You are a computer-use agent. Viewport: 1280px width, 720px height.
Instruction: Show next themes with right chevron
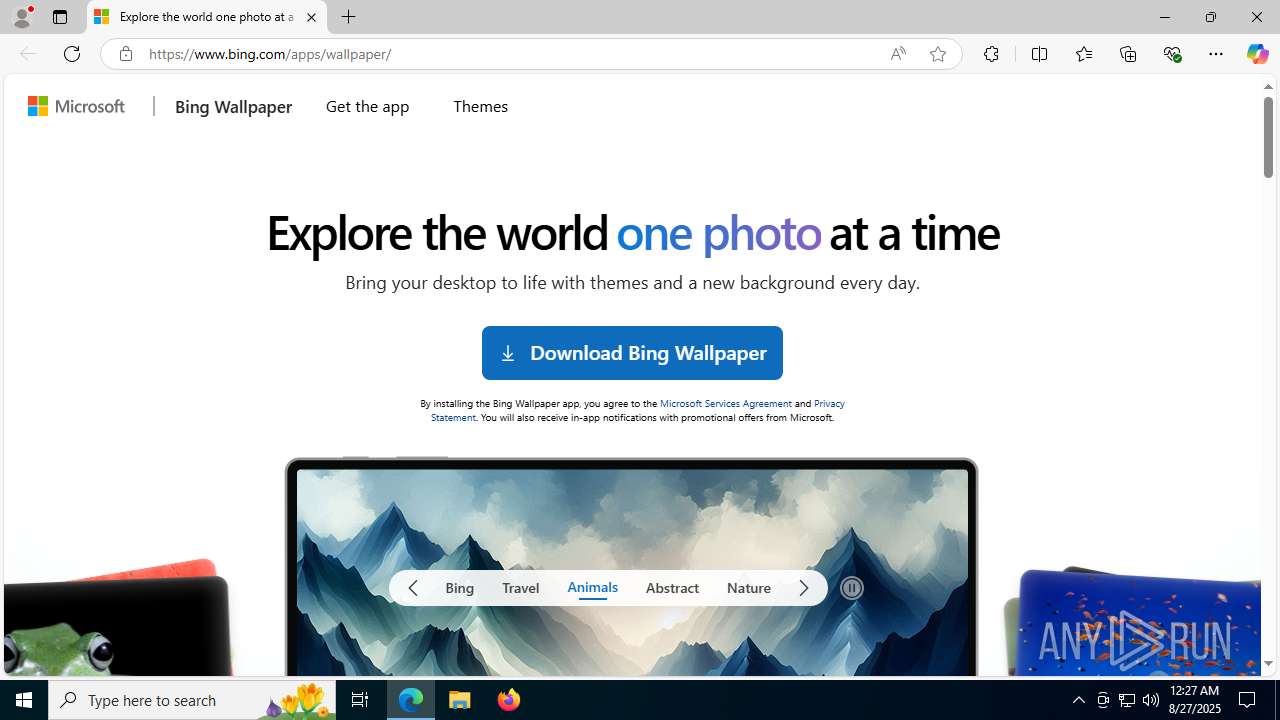804,588
